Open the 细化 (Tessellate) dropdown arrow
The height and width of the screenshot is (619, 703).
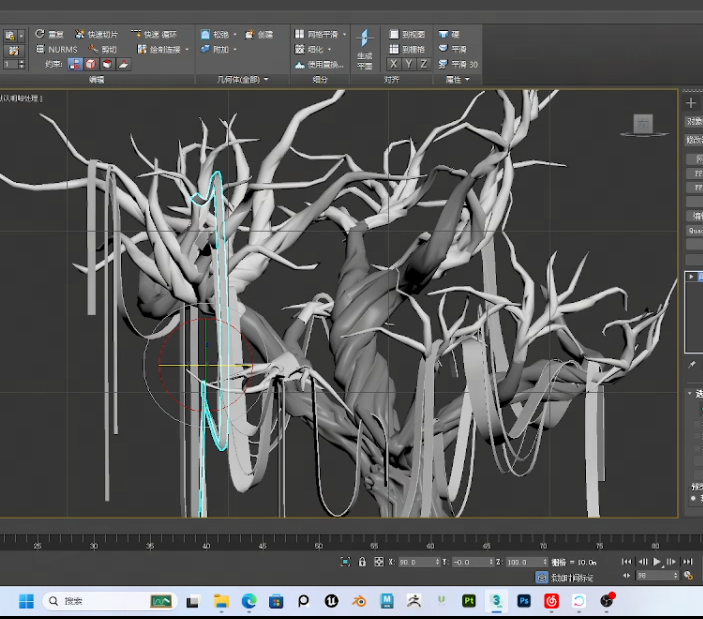click(331, 49)
